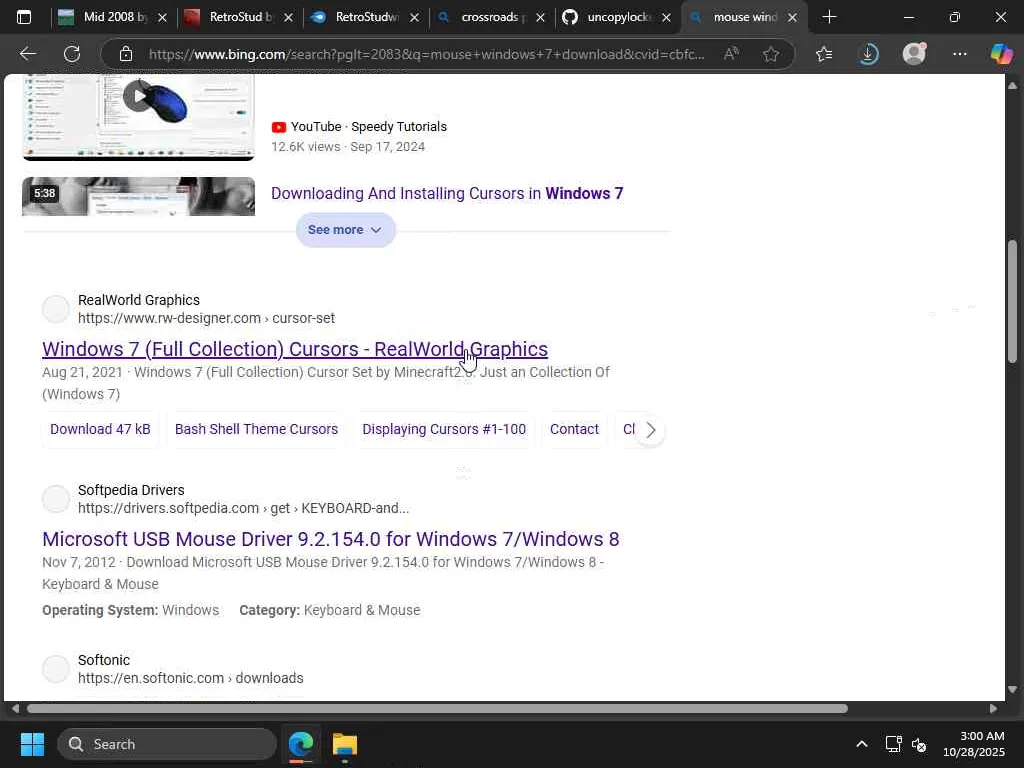Viewport: 1024px width, 768px height.
Task: Click the address bar URL field
Action: click(426, 54)
